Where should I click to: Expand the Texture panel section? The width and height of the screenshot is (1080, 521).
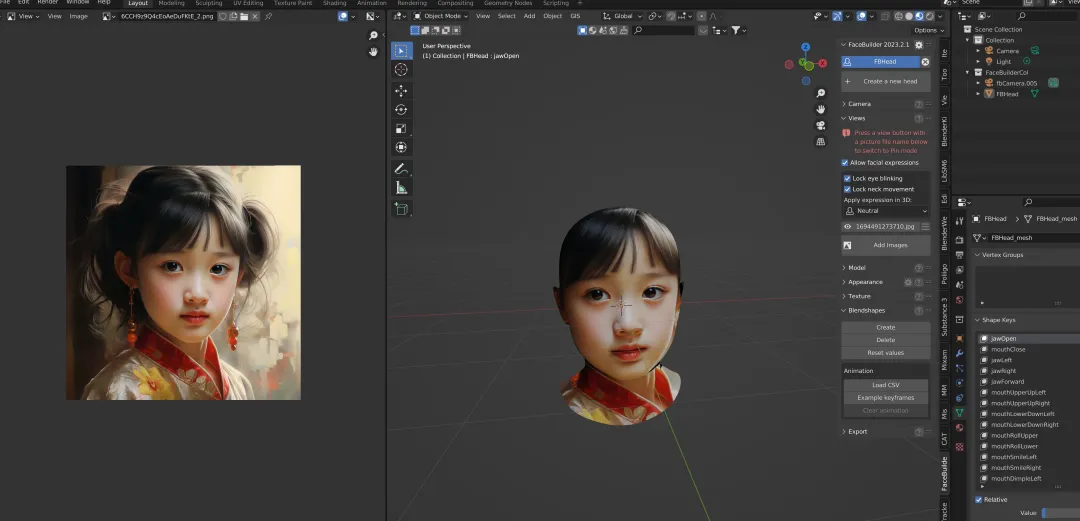859,296
